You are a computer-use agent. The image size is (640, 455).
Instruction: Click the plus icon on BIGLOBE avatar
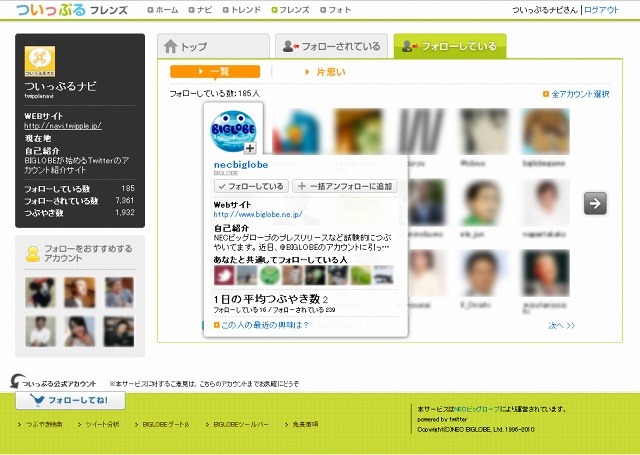(x=250, y=148)
